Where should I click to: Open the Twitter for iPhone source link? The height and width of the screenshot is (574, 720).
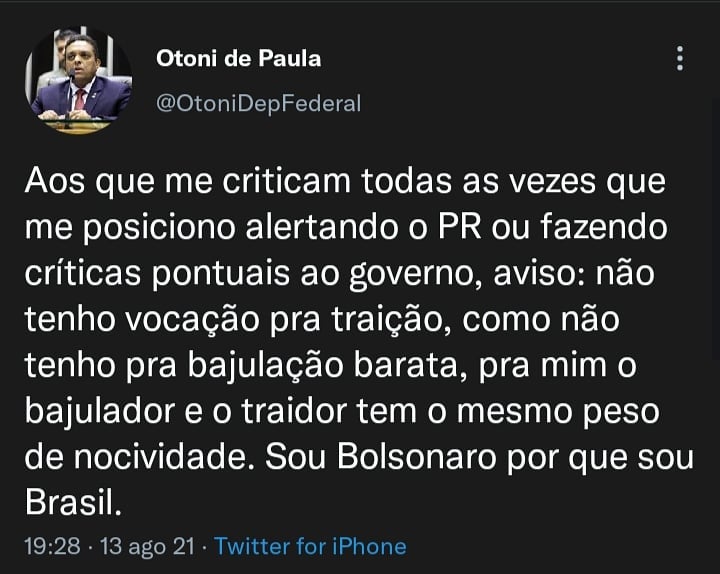310,546
